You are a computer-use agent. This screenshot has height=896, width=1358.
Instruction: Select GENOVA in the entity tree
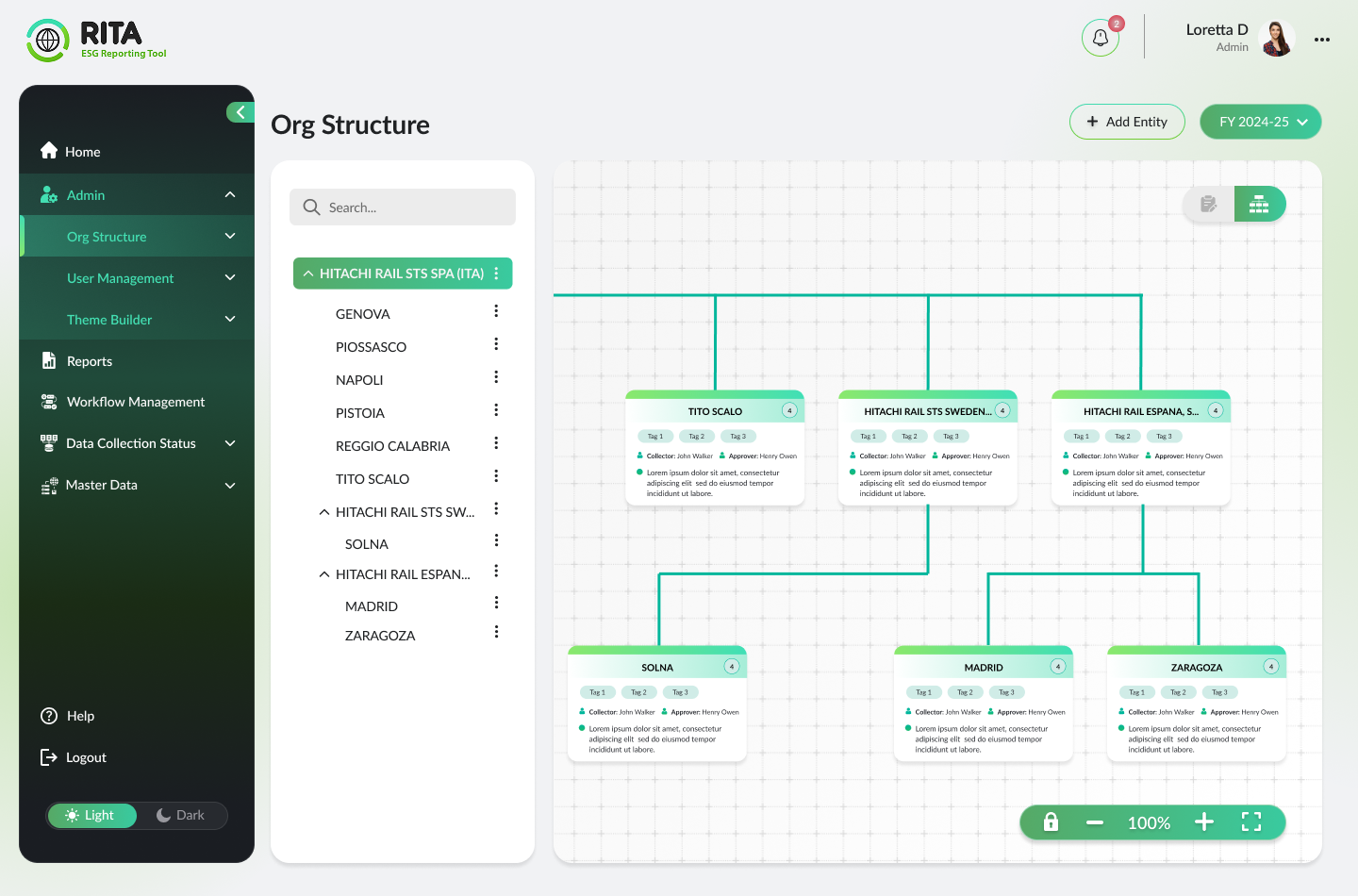[363, 314]
